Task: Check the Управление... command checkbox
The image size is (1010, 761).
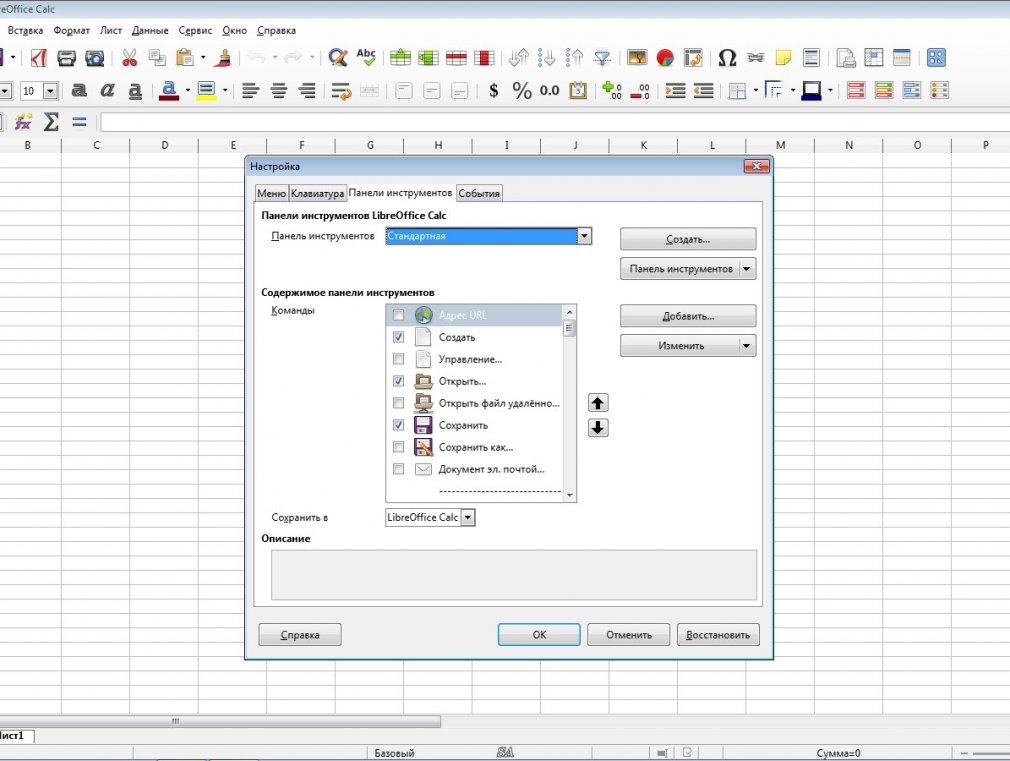Action: point(399,359)
